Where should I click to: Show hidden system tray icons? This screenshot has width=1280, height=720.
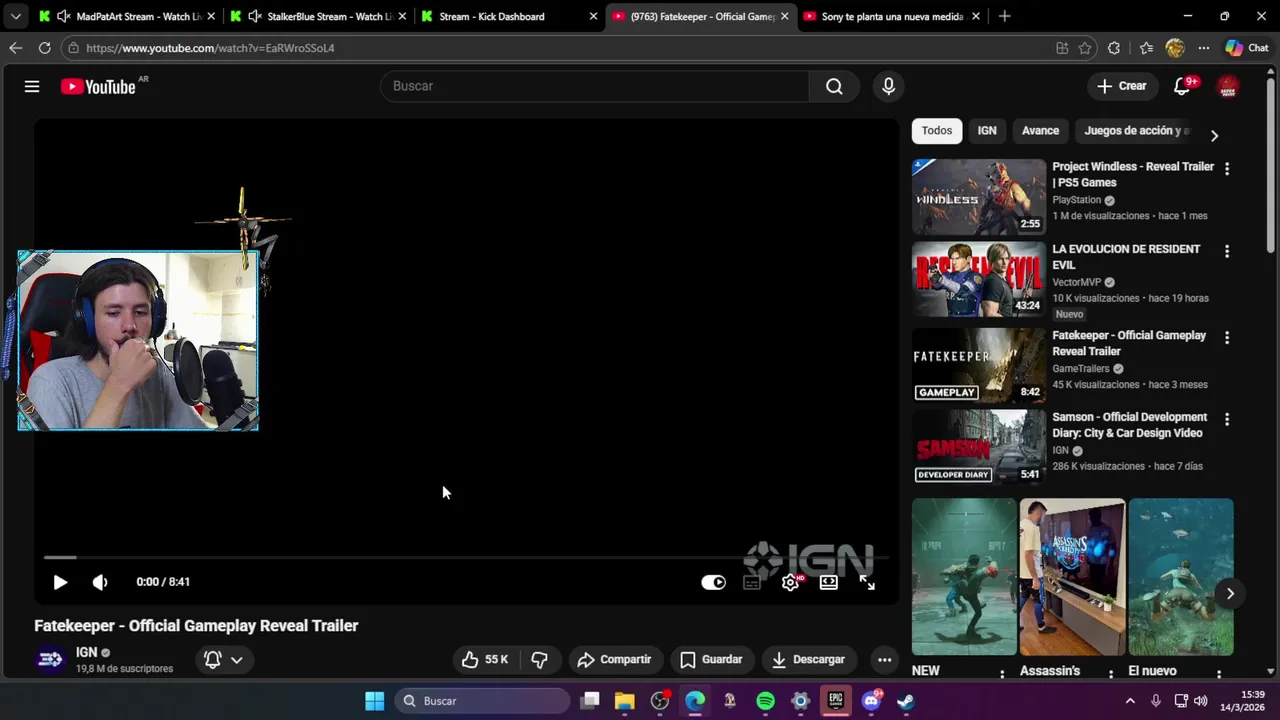click(1130, 701)
